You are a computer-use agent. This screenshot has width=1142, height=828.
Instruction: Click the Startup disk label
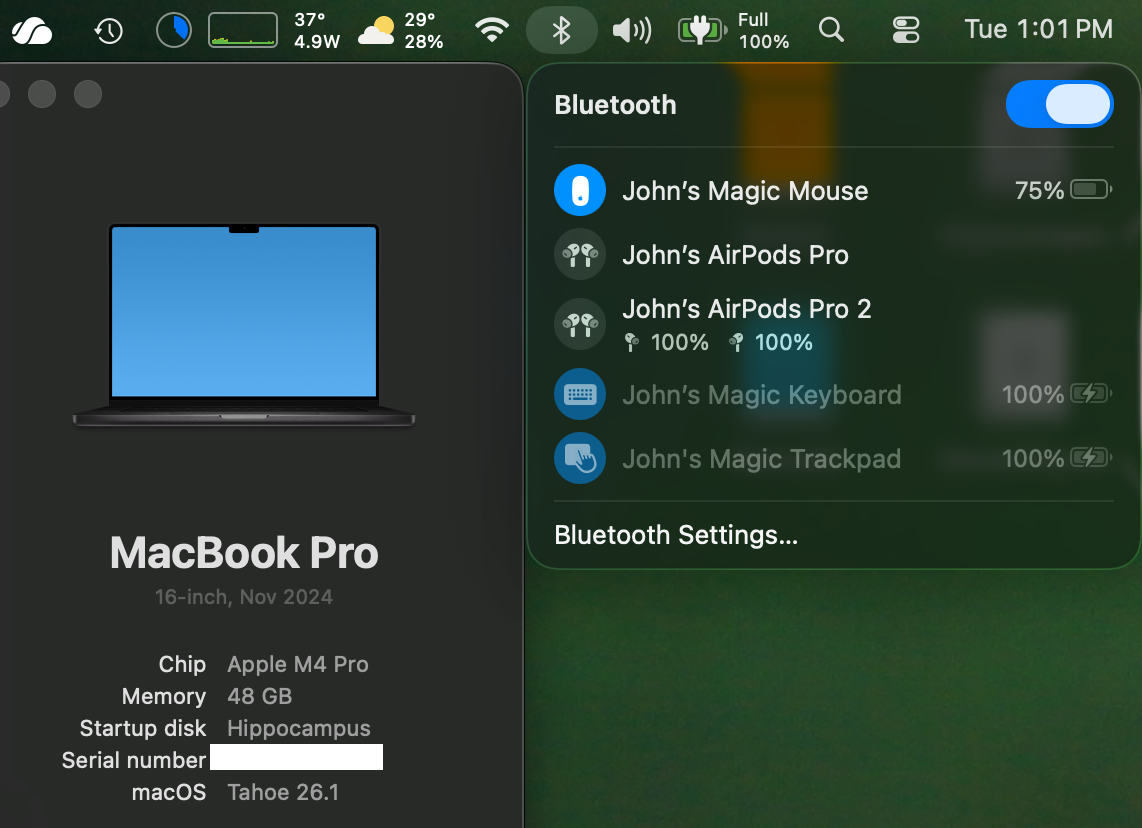click(143, 728)
